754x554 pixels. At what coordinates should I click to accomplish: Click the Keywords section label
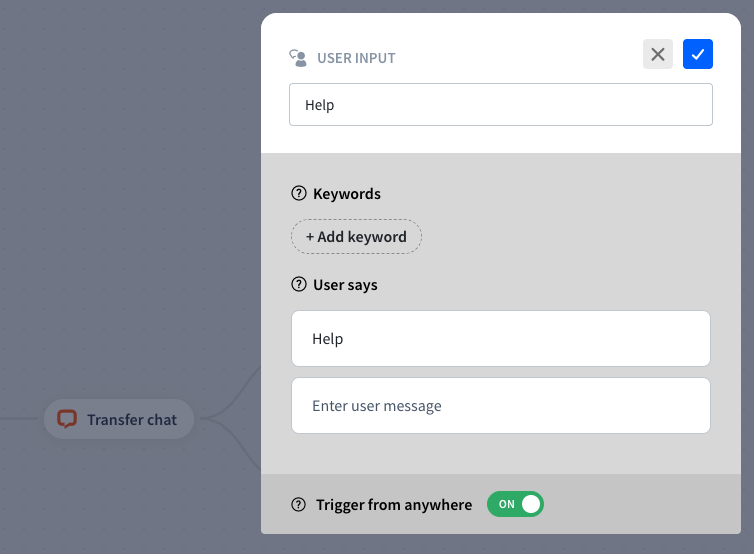point(347,194)
